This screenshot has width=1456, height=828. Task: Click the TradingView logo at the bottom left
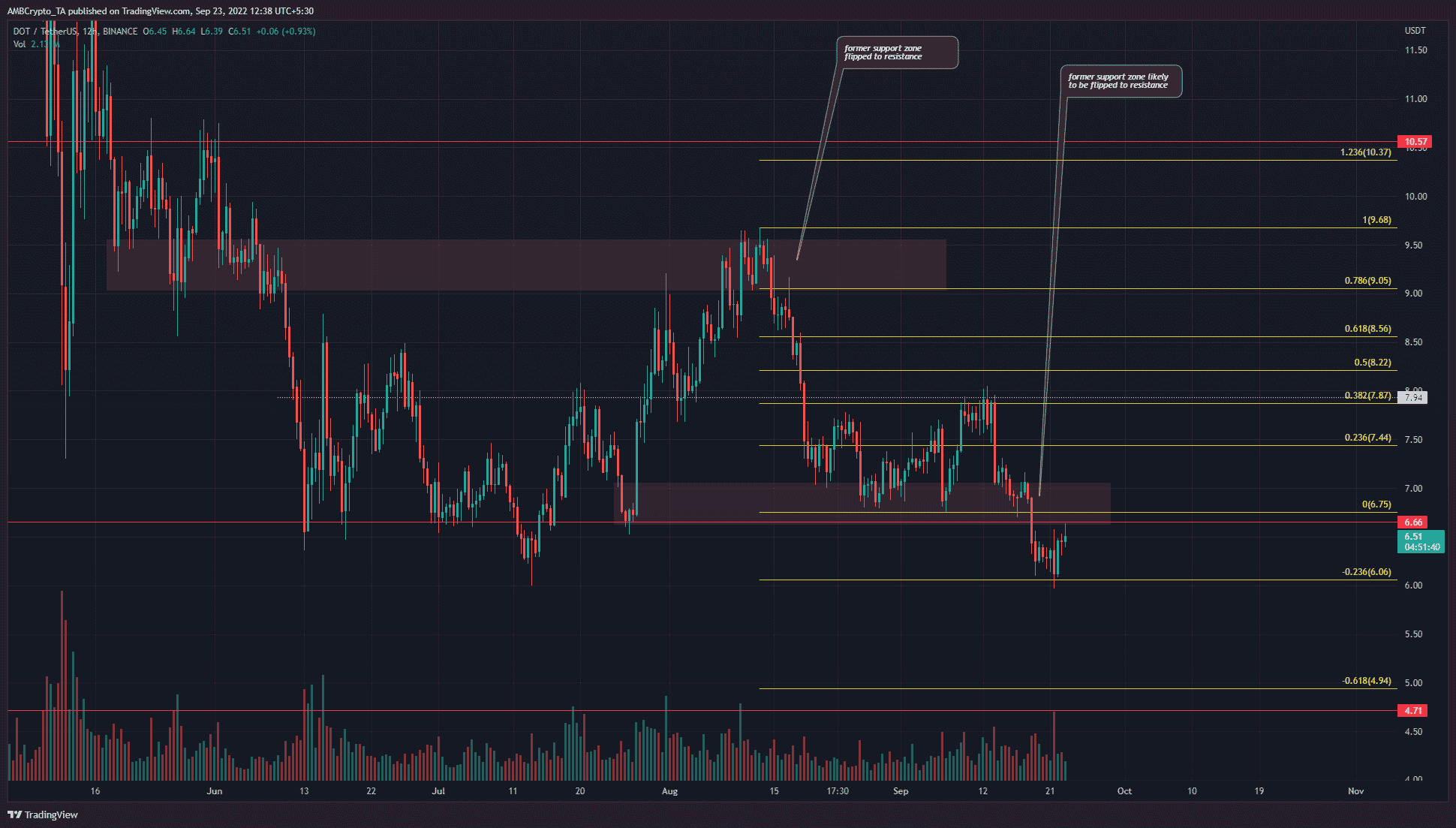click(x=43, y=814)
